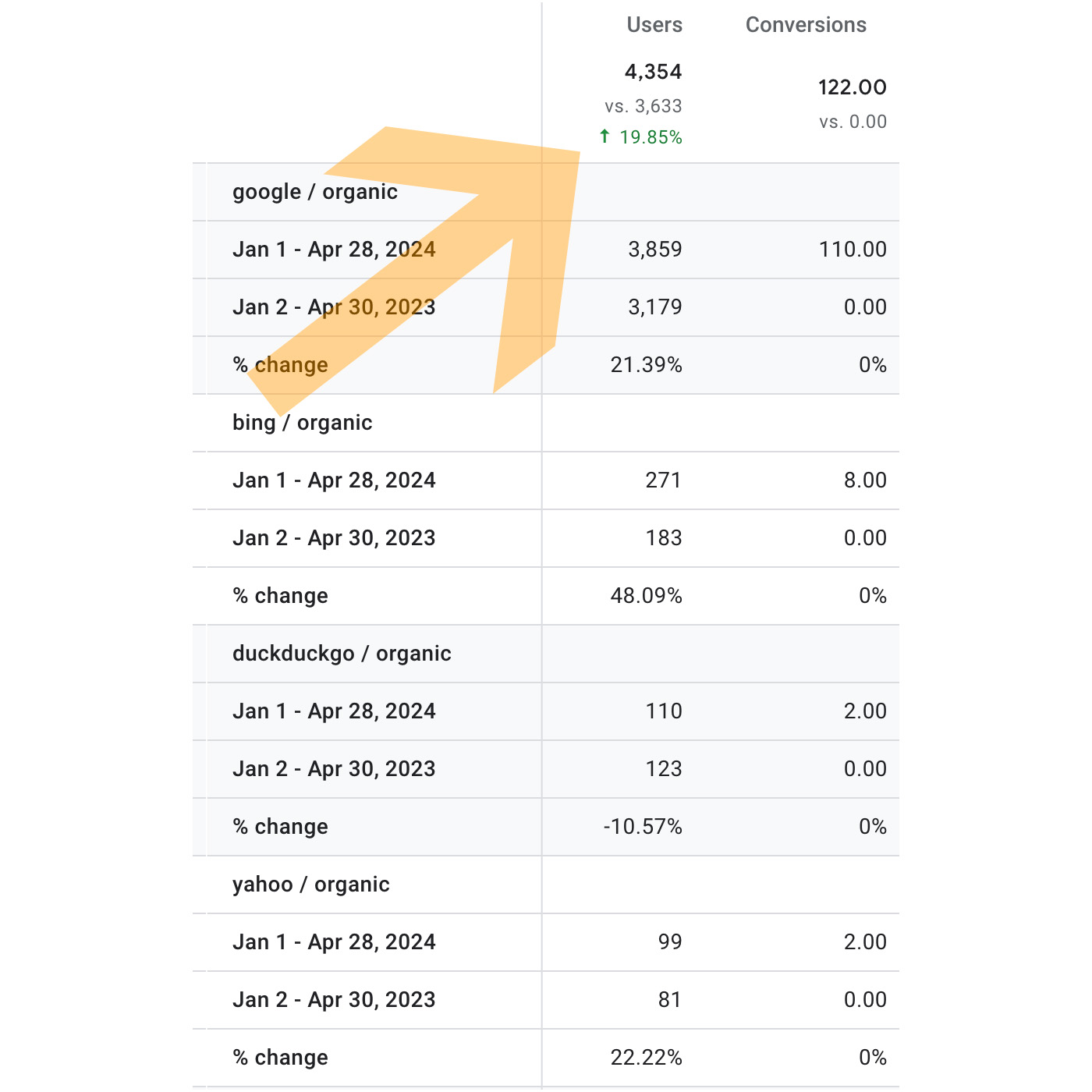Click bing 2024 users value 271

663,480
